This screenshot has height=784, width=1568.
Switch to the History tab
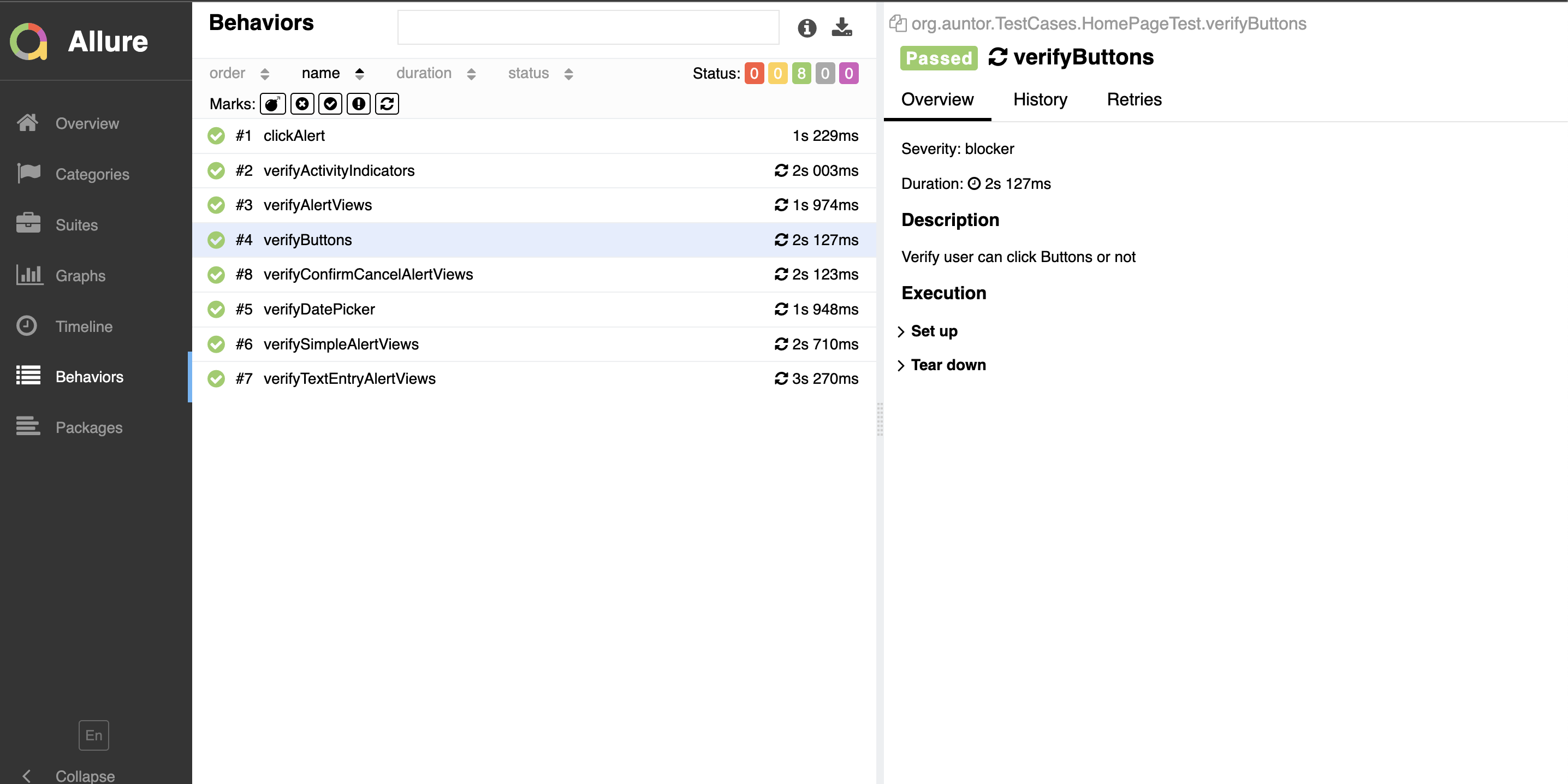(1040, 99)
